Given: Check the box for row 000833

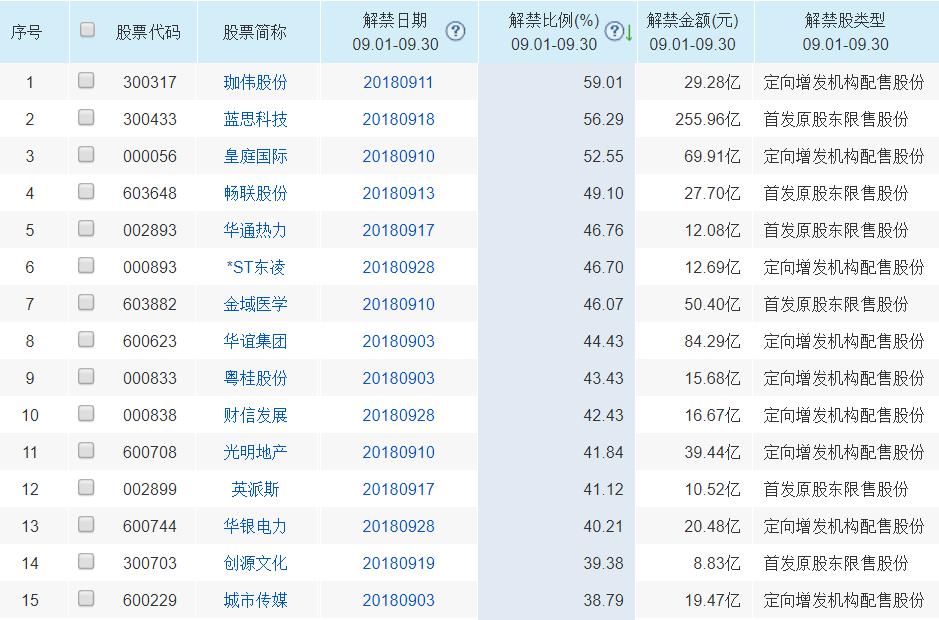Looking at the screenshot, I should coord(86,376).
